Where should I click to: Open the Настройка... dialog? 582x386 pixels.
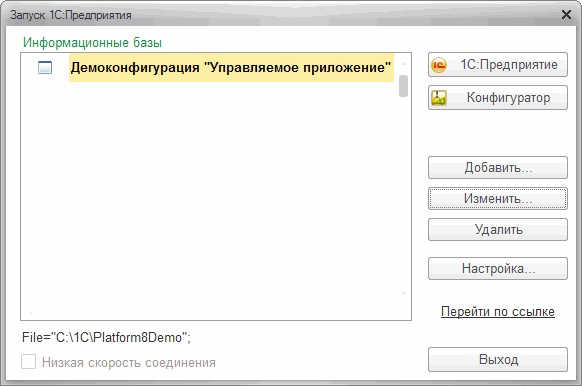tap(498, 268)
